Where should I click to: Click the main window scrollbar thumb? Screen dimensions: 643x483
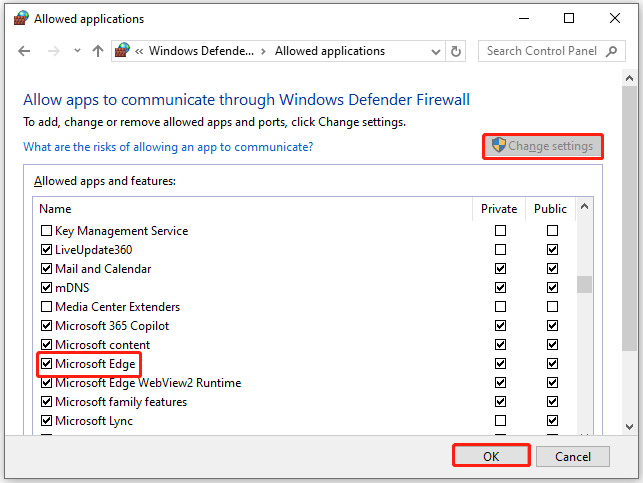(629, 218)
